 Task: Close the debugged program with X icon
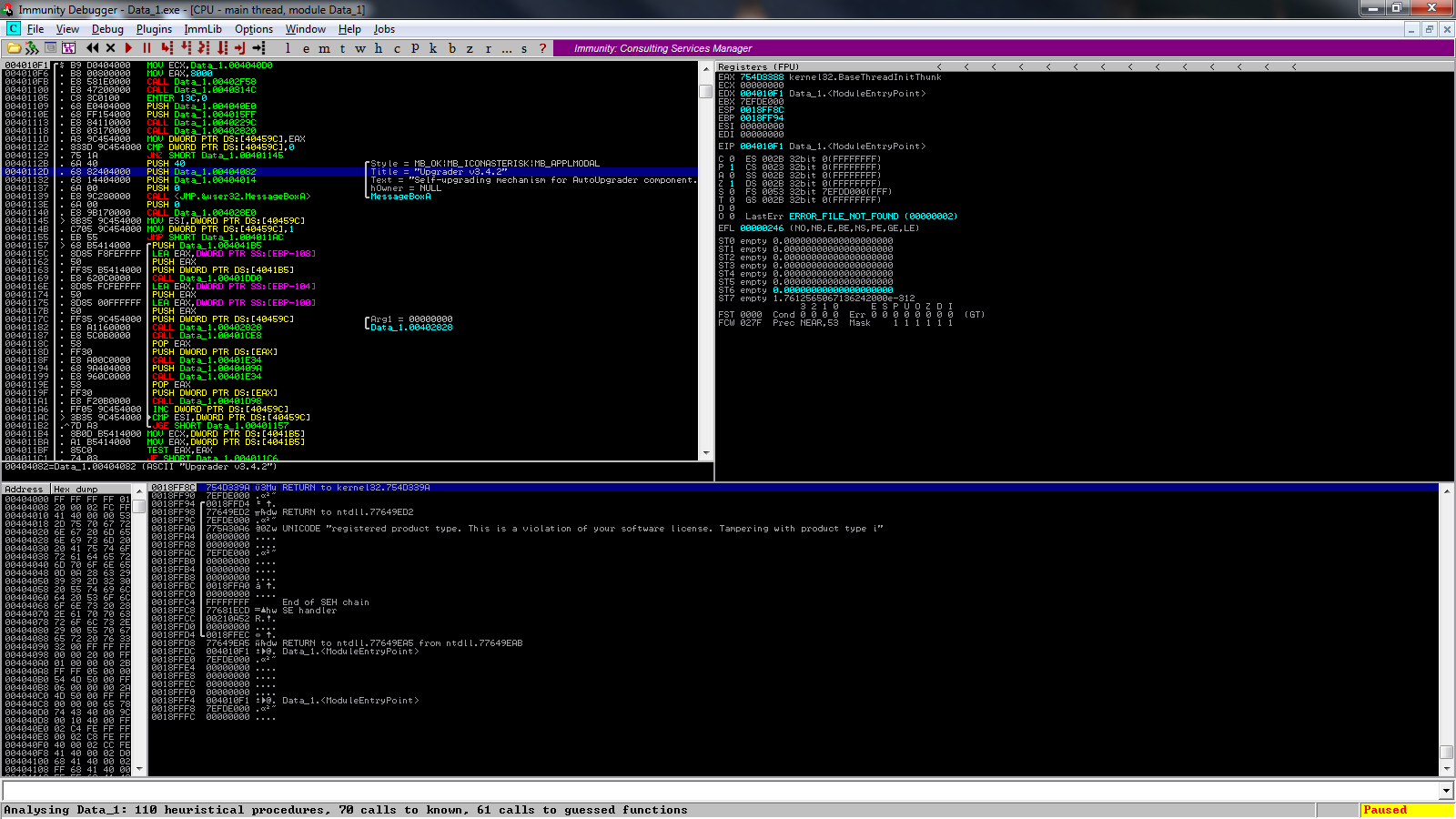point(111,48)
